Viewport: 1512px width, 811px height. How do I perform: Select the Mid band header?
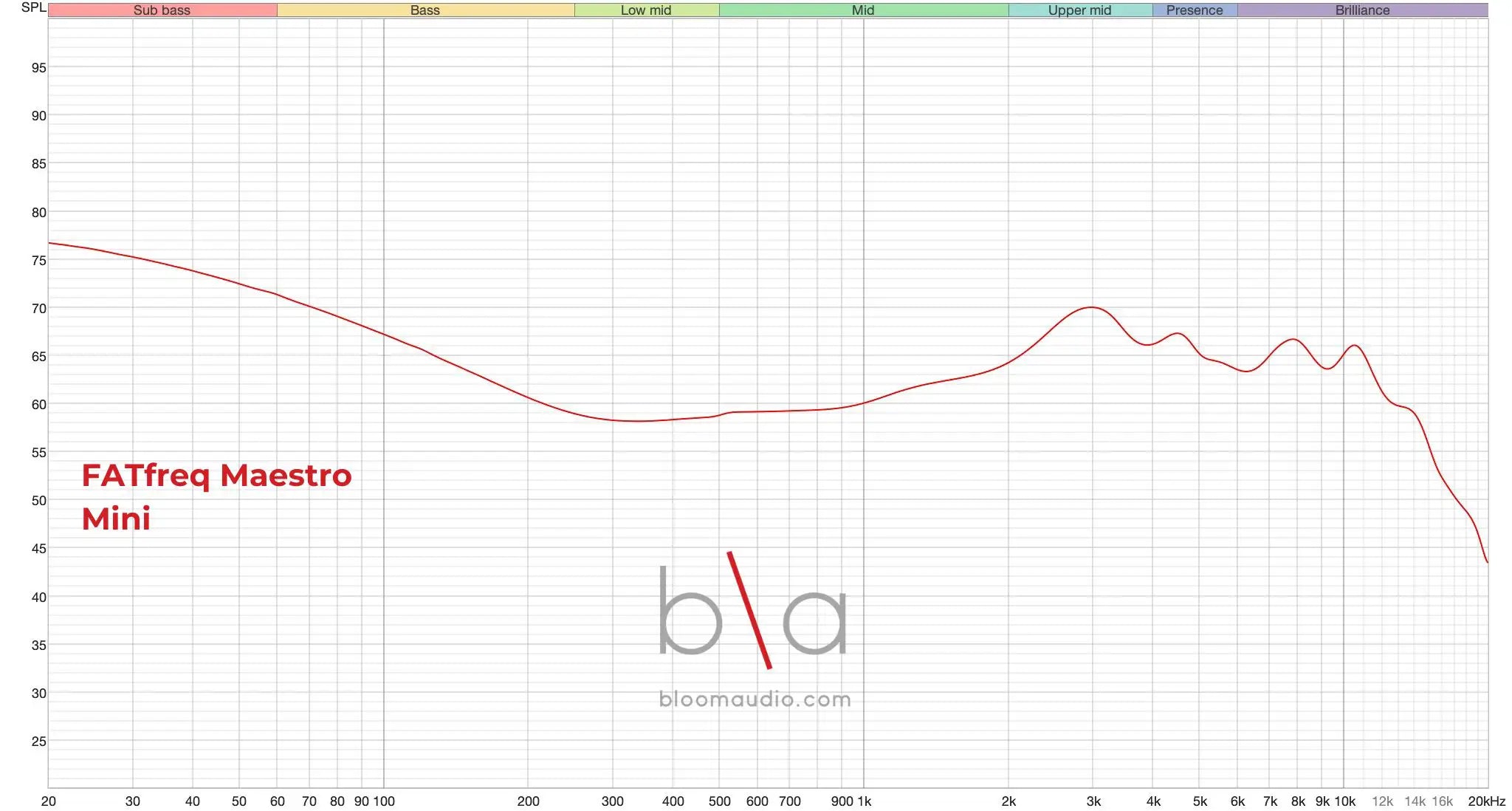pos(863,10)
